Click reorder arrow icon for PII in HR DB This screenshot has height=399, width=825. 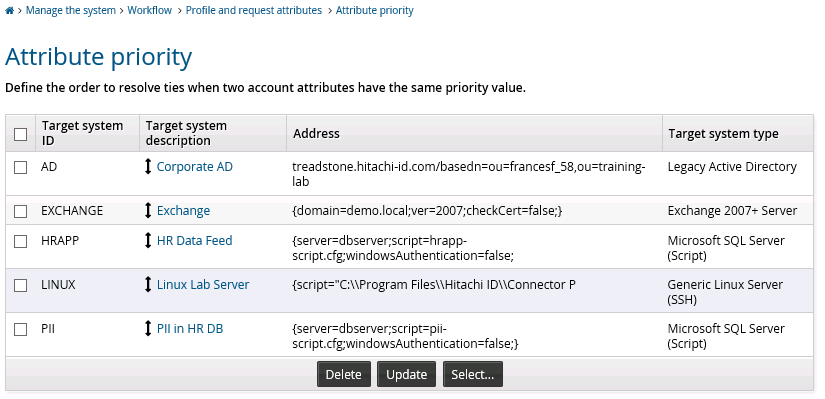(x=148, y=328)
